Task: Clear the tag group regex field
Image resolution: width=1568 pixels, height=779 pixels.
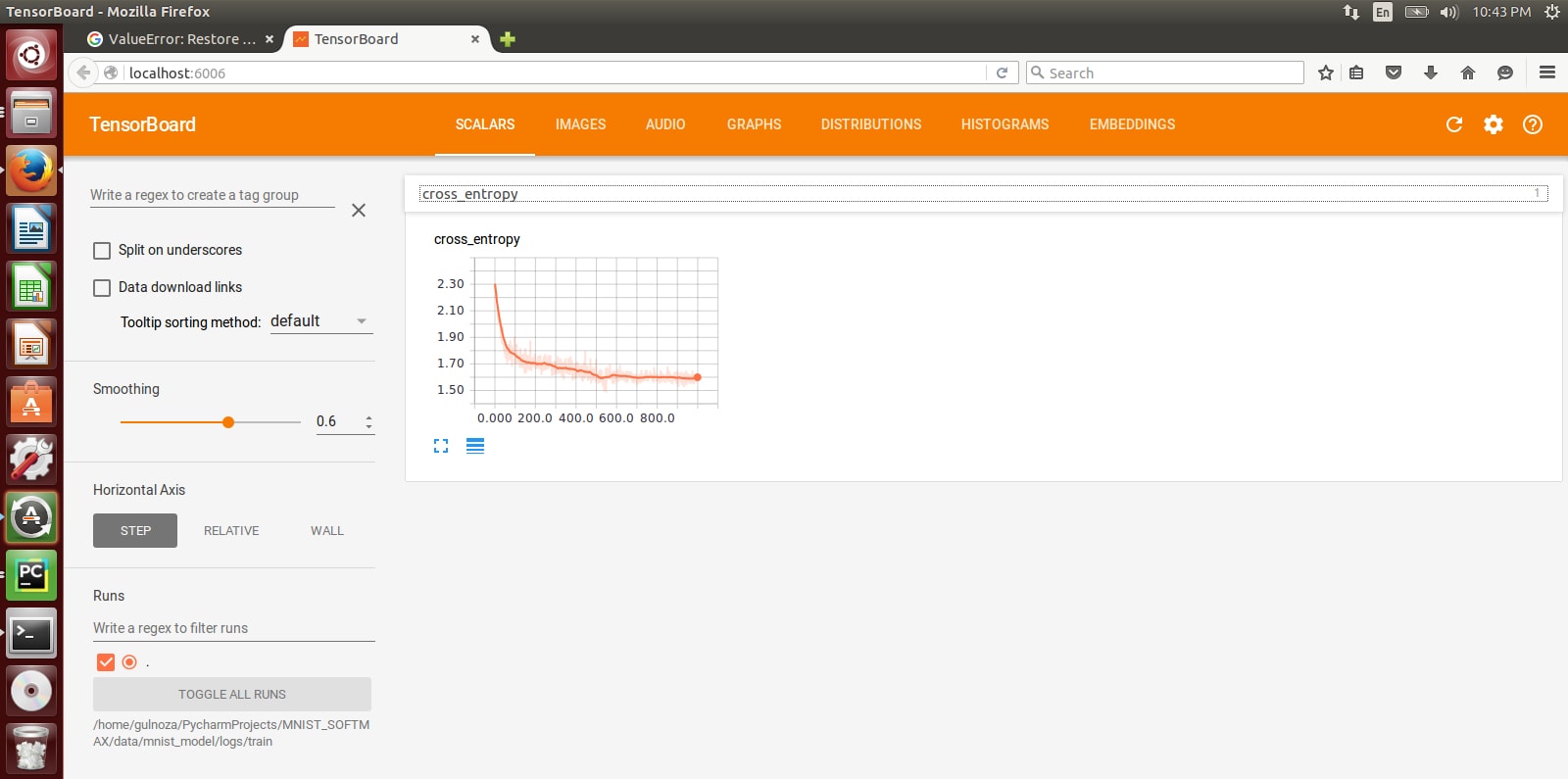Action: point(359,210)
